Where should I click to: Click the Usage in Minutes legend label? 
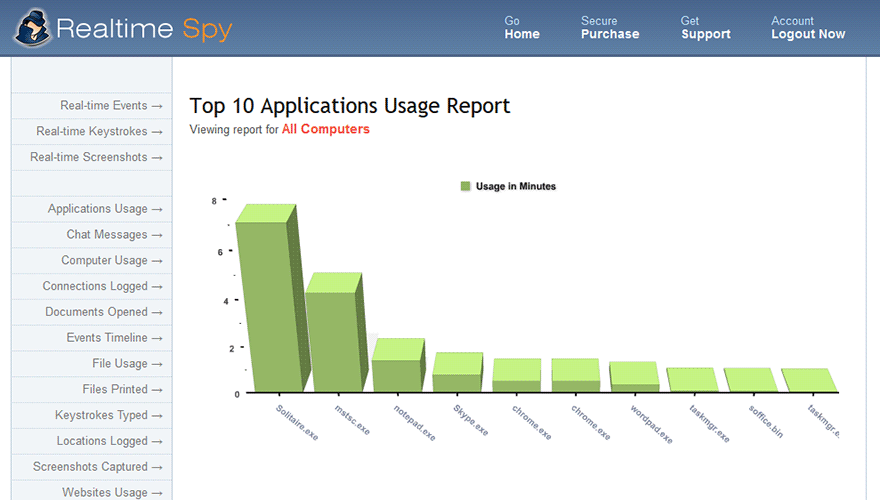click(x=516, y=186)
